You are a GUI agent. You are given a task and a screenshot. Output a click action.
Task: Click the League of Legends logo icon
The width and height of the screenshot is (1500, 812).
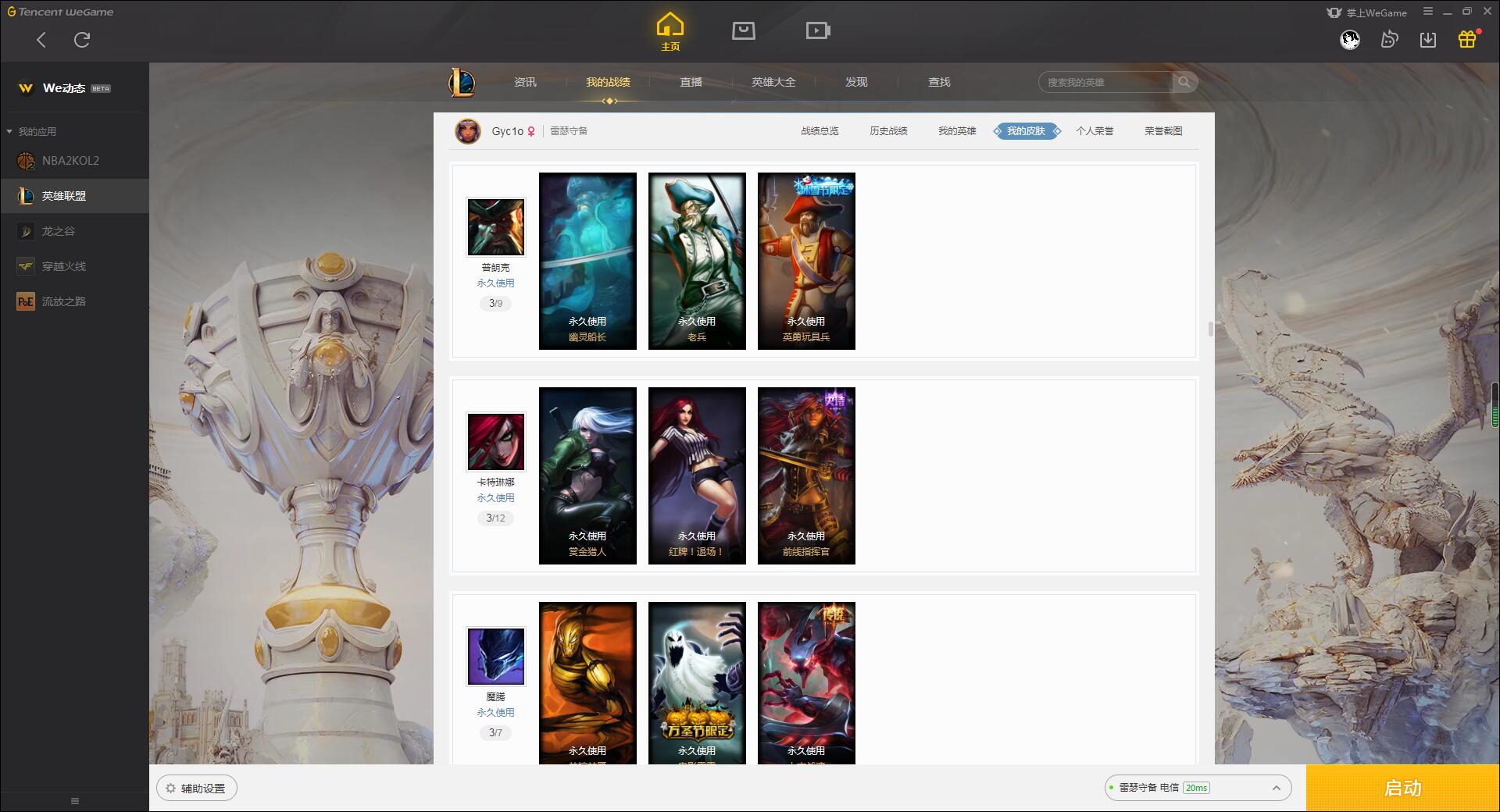point(462,82)
